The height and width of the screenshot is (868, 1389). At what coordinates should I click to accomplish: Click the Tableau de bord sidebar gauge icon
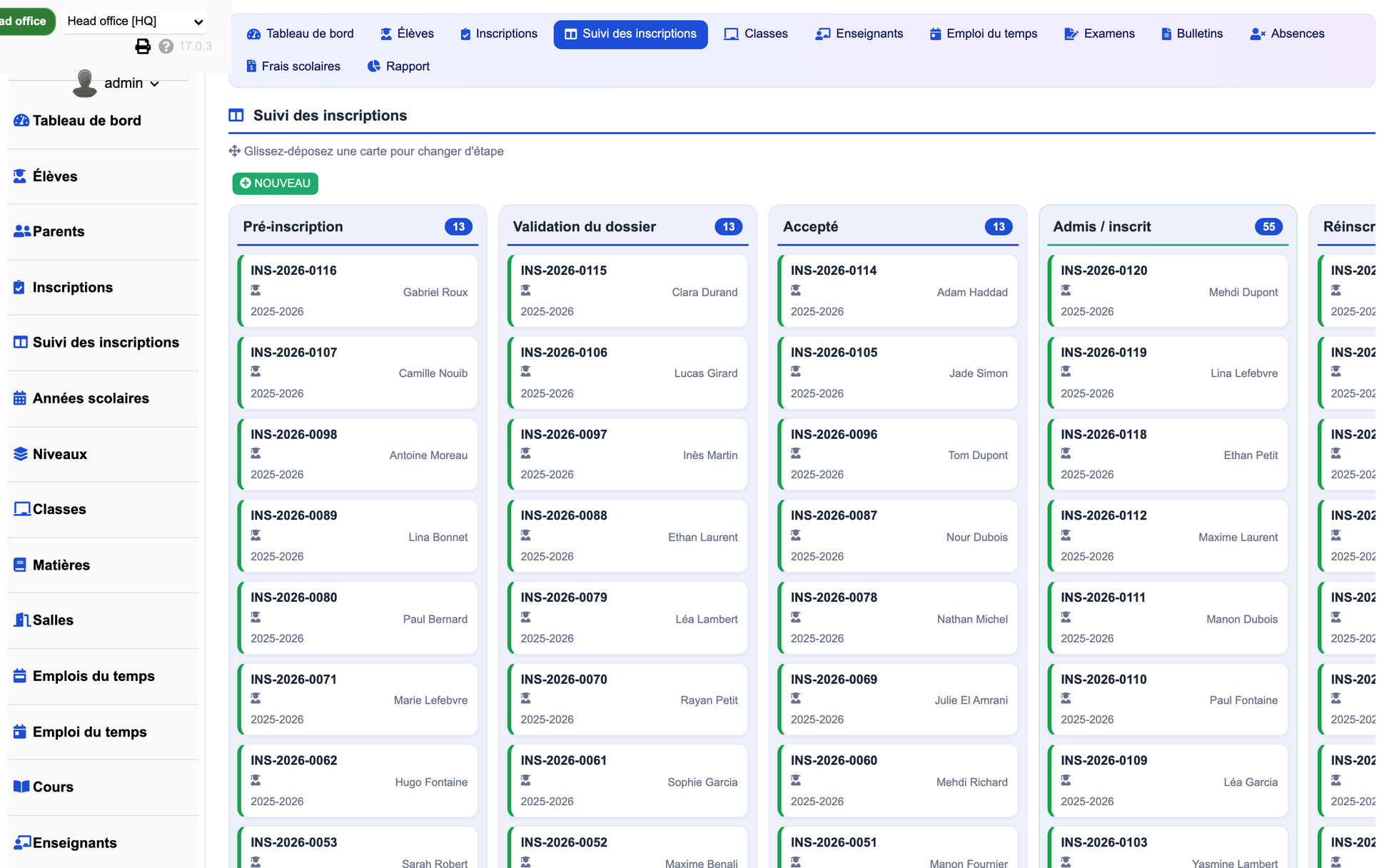tap(21, 121)
